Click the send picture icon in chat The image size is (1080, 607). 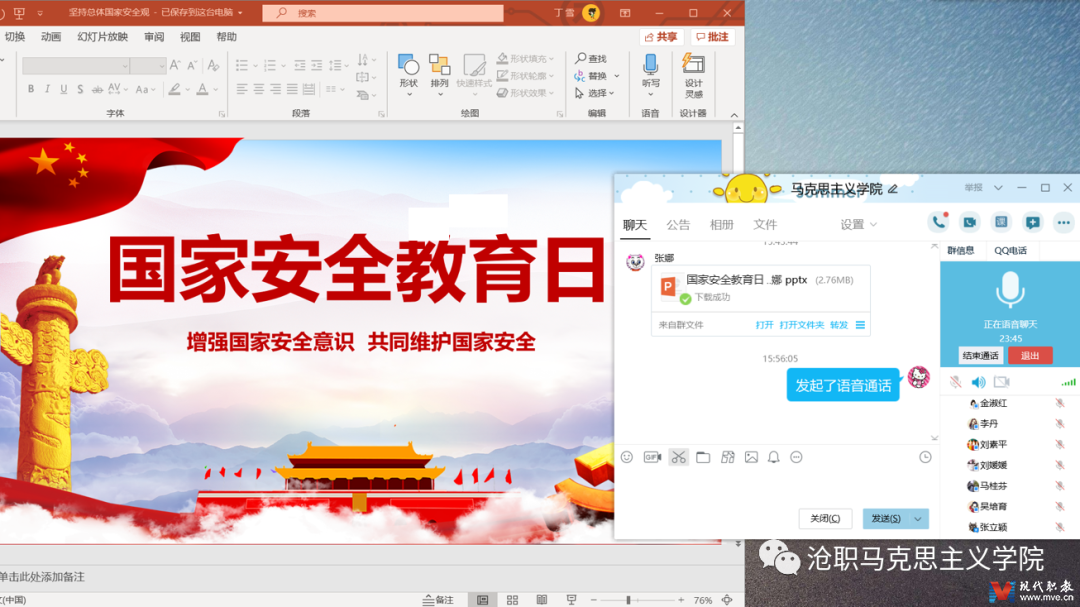coord(751,457)
